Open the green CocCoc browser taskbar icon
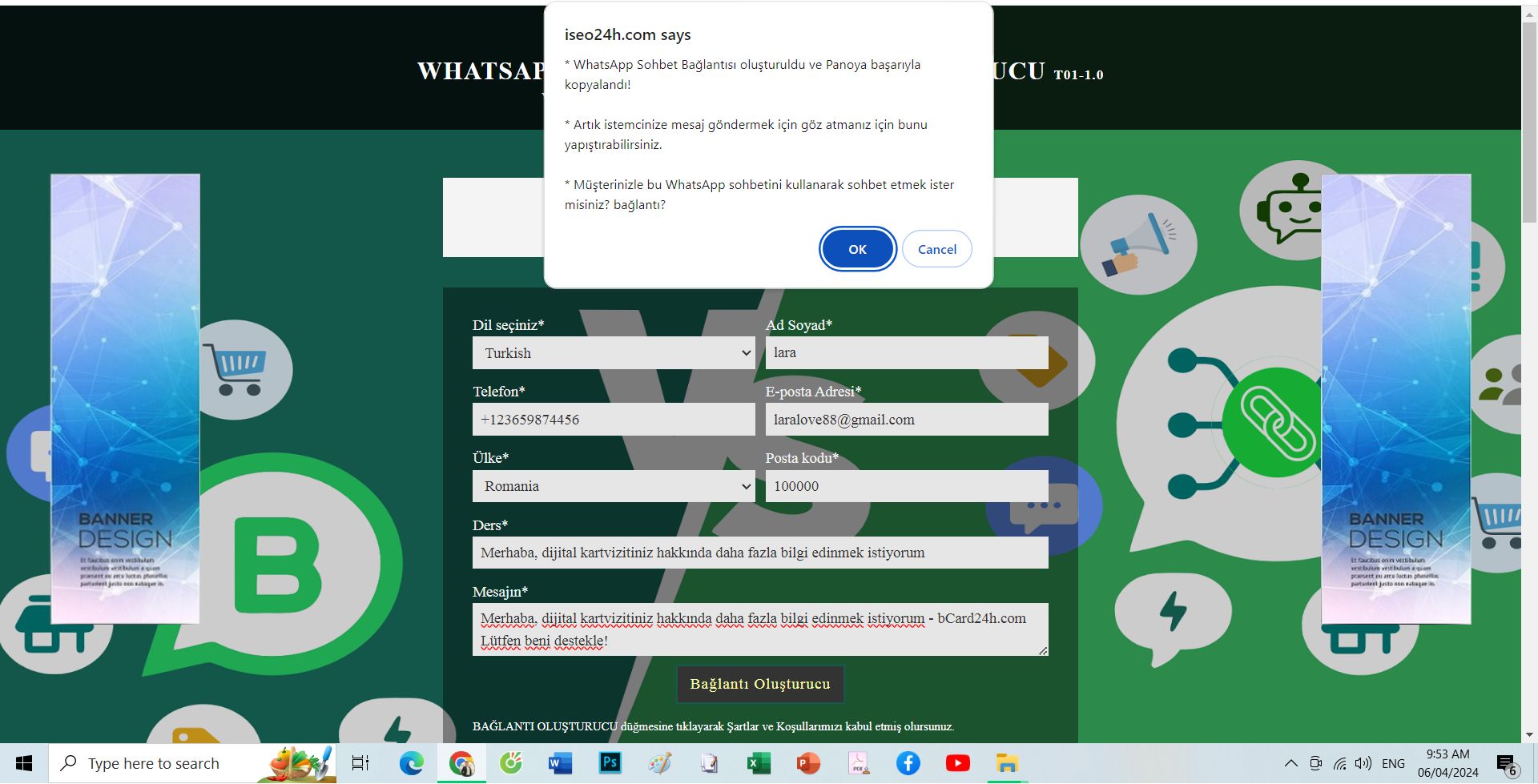The height and width of the screenshot is (784, 1538). [510, 763]
